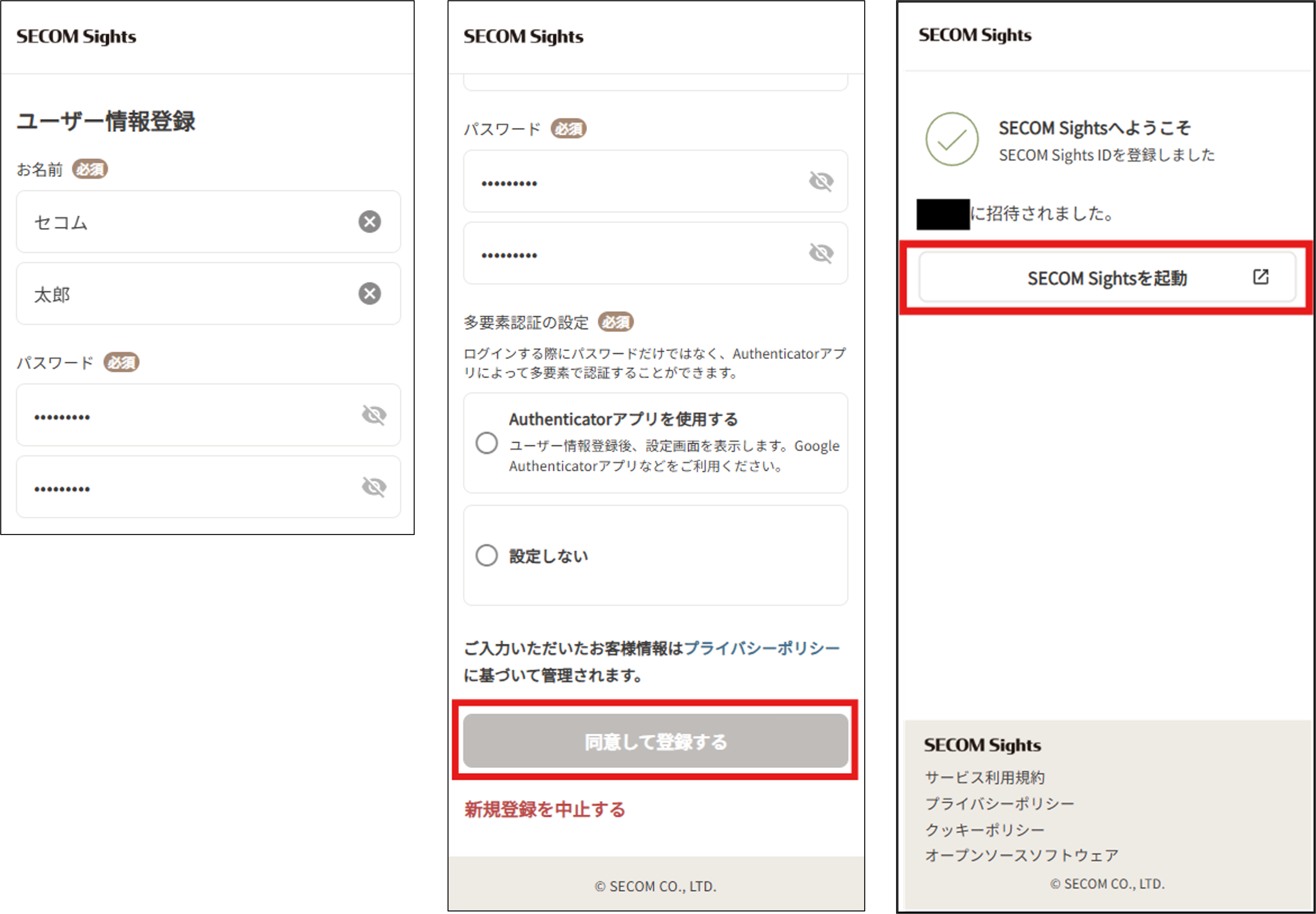Click the に招待されました text
Viewport: 1316px width, 914px height.
click(x=1042, y=214)
